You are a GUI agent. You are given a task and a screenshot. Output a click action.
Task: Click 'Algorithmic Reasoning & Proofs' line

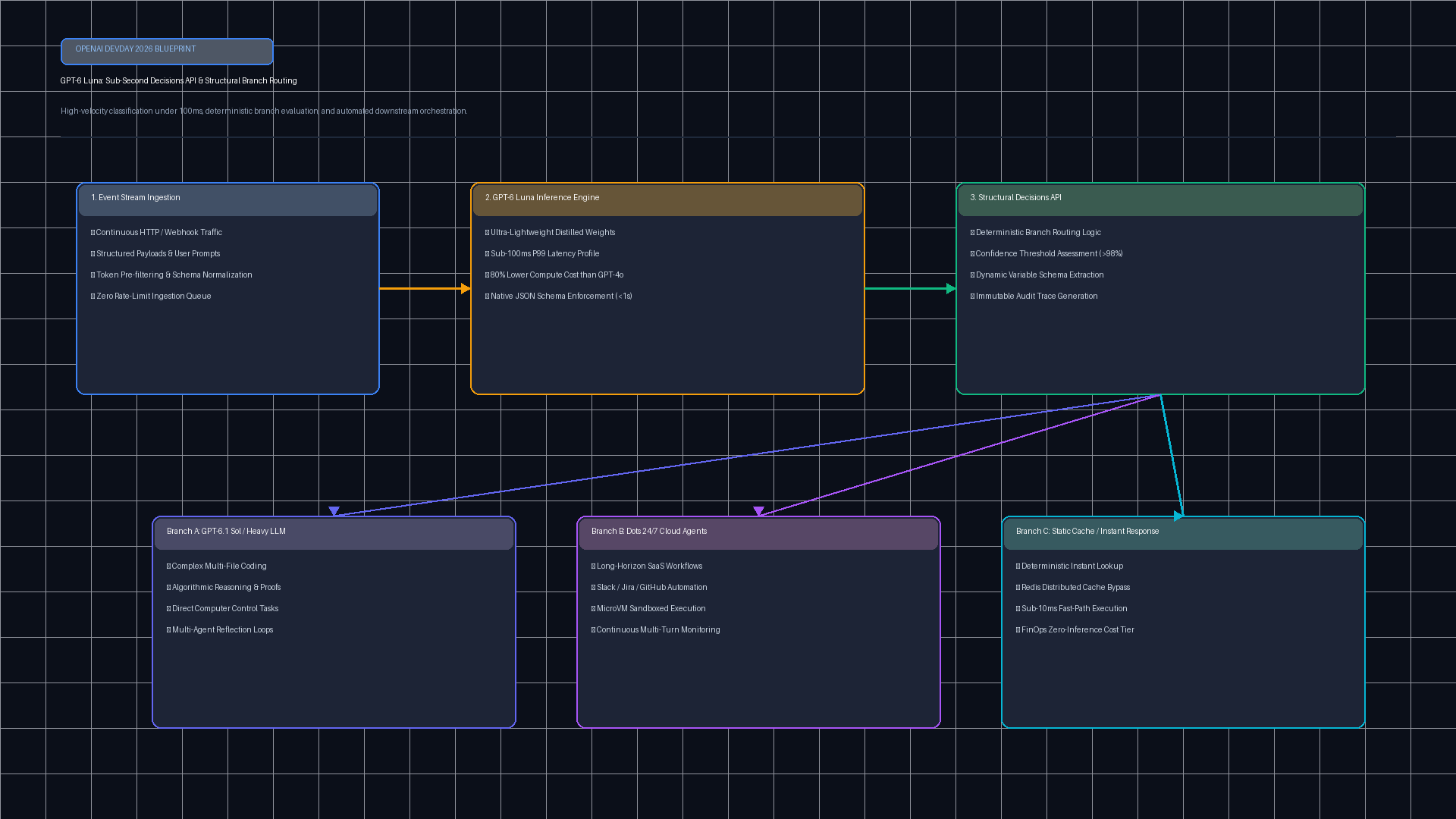224,588
